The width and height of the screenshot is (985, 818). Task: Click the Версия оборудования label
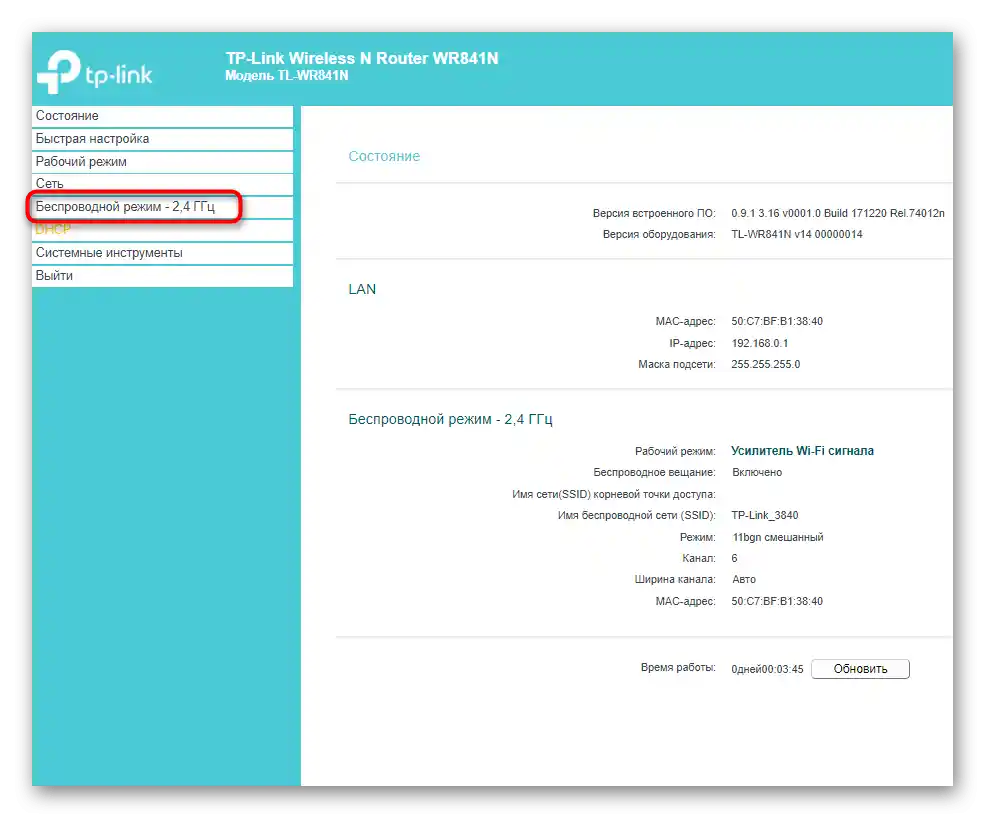(x=659, y=234)
